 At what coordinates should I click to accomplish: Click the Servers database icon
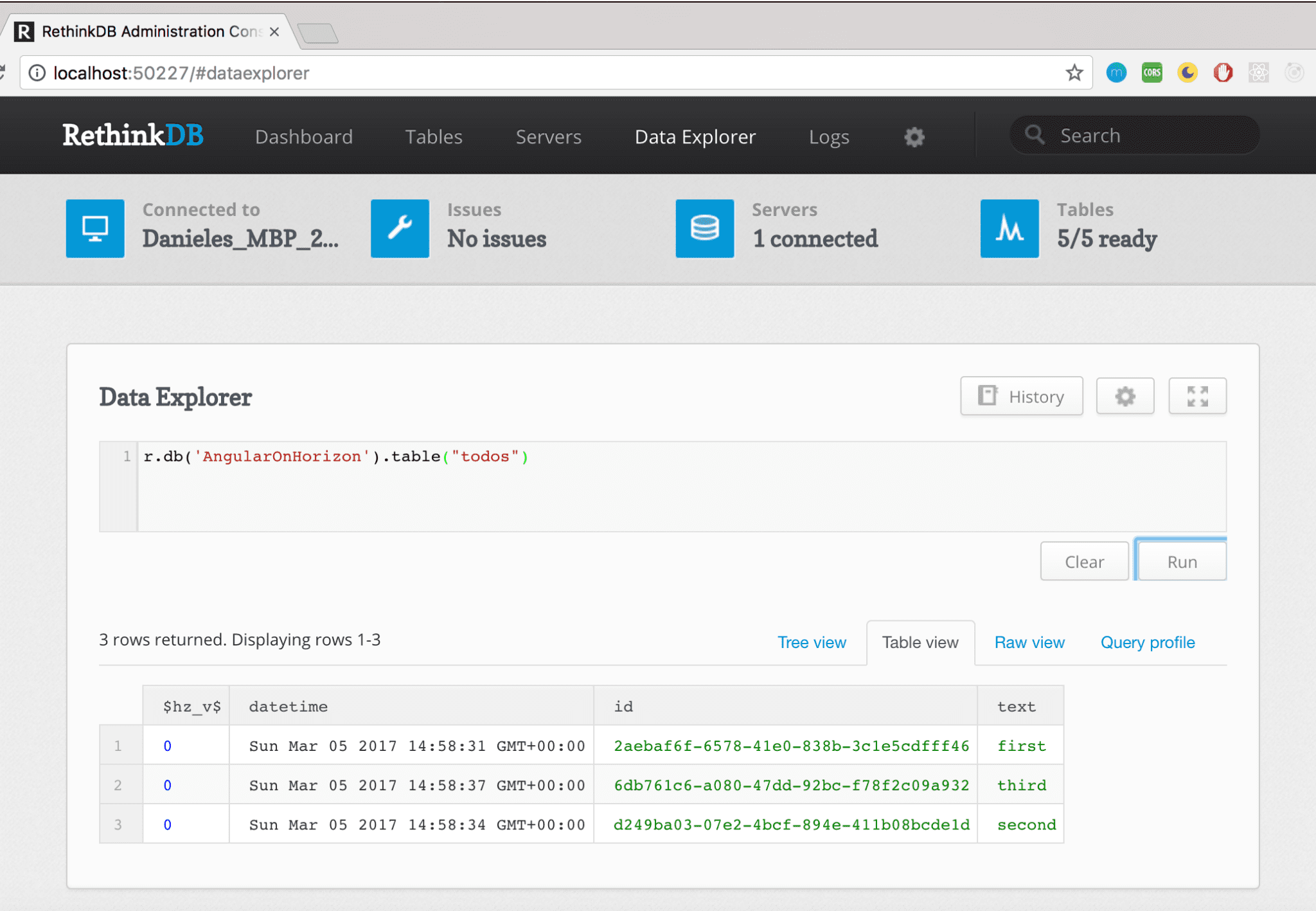point(704,228)
